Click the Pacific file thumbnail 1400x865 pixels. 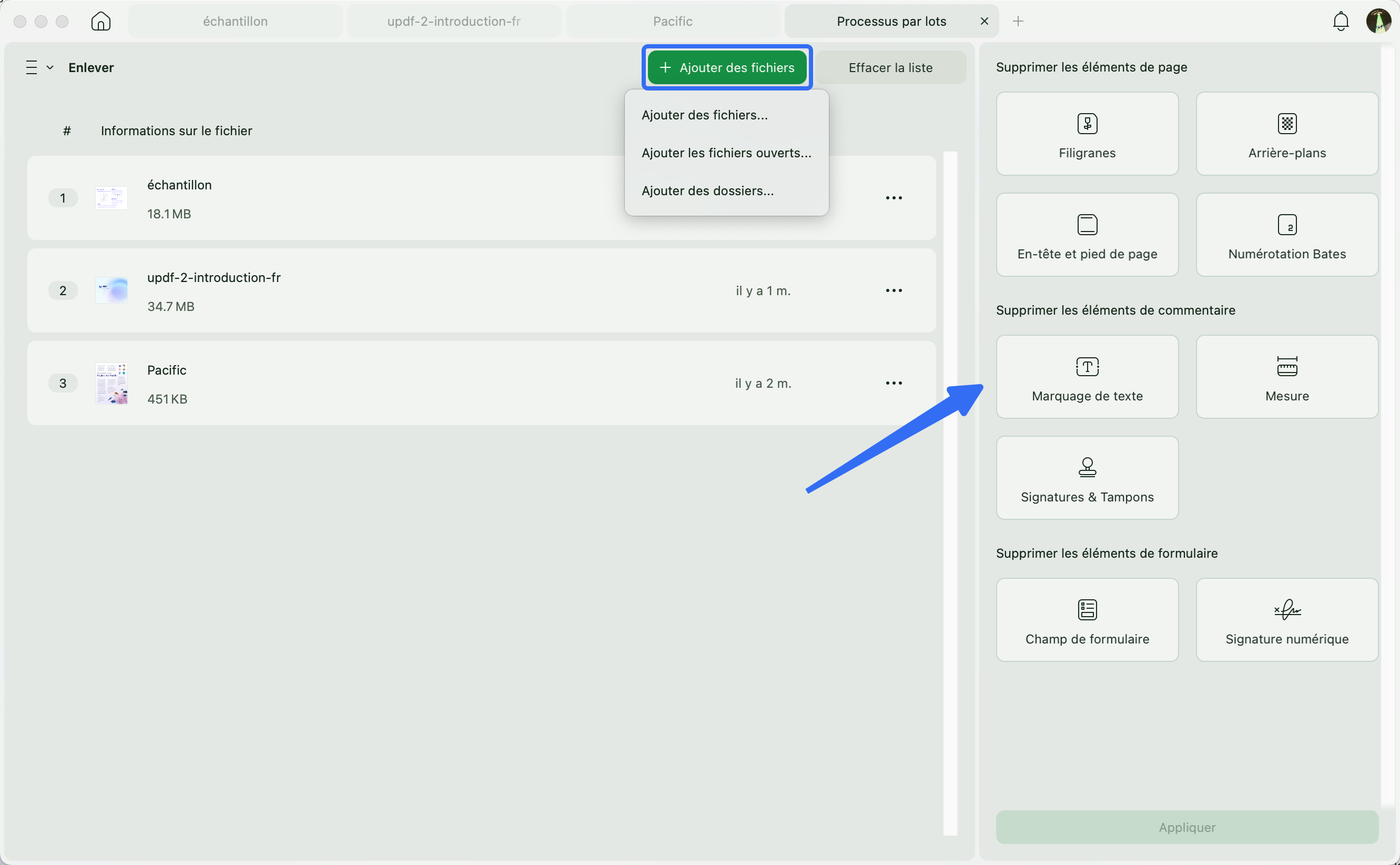[111, 383]
